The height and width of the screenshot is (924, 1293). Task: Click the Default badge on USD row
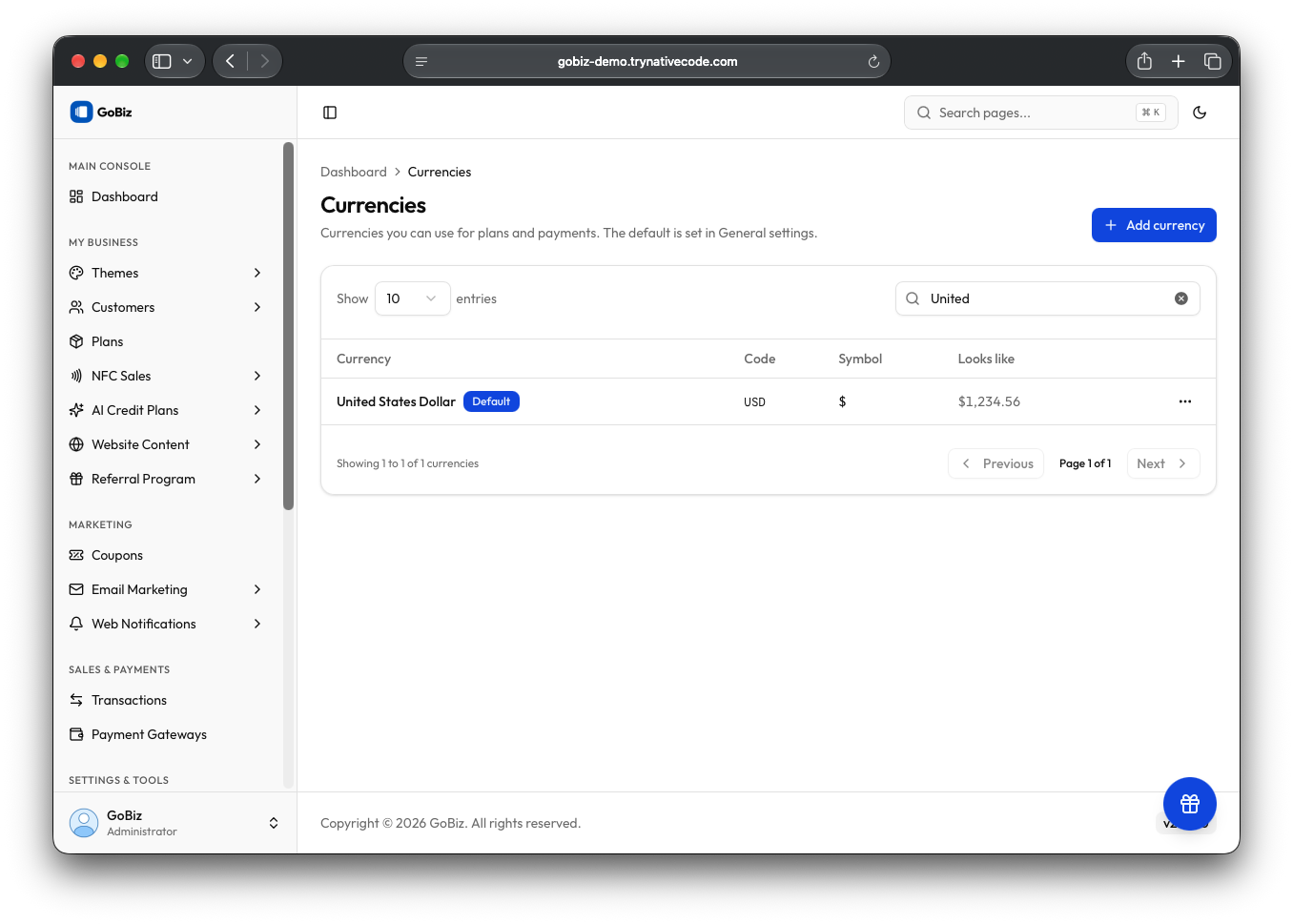[x=491, y=401]
